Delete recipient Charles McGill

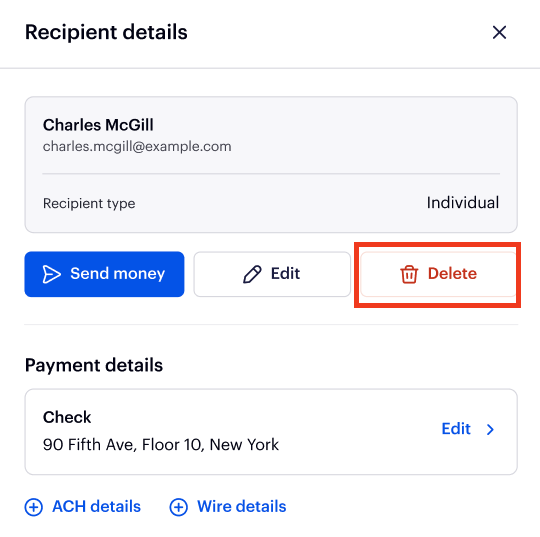coord(438,274)
